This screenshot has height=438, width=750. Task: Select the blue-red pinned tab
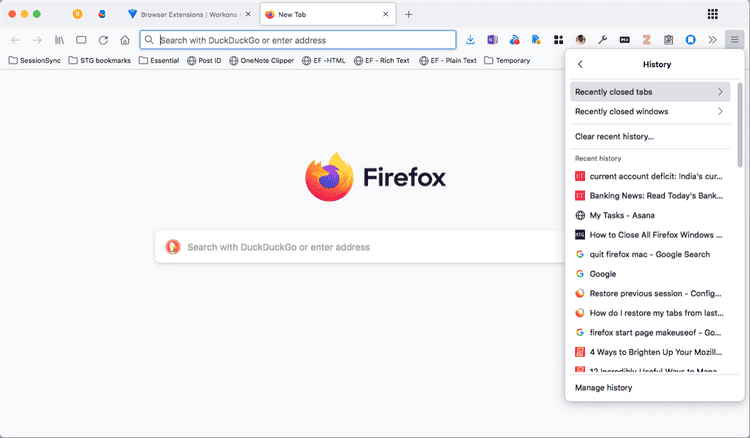[101, 14]
